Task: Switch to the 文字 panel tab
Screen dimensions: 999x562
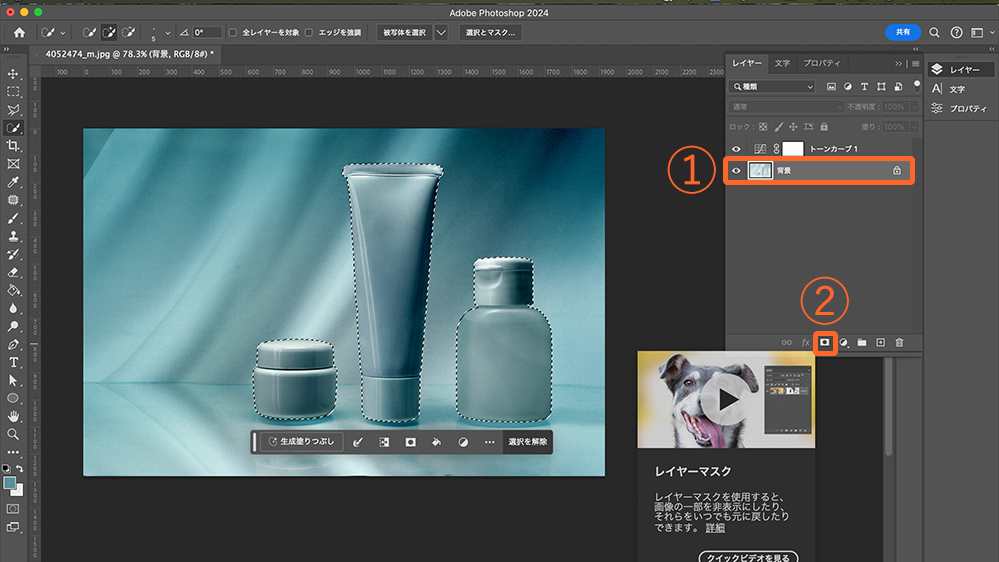Action: (x=782, y=63)
